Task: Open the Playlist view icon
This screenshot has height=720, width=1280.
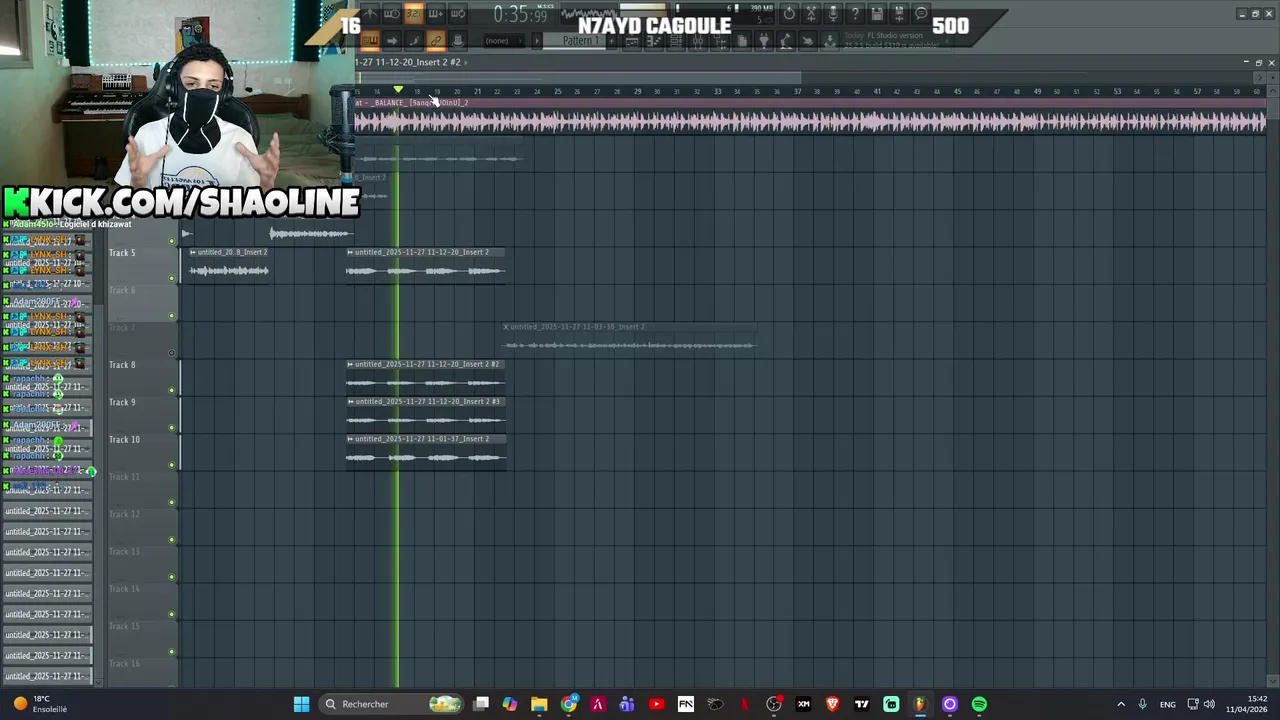Action: point(632,41)
